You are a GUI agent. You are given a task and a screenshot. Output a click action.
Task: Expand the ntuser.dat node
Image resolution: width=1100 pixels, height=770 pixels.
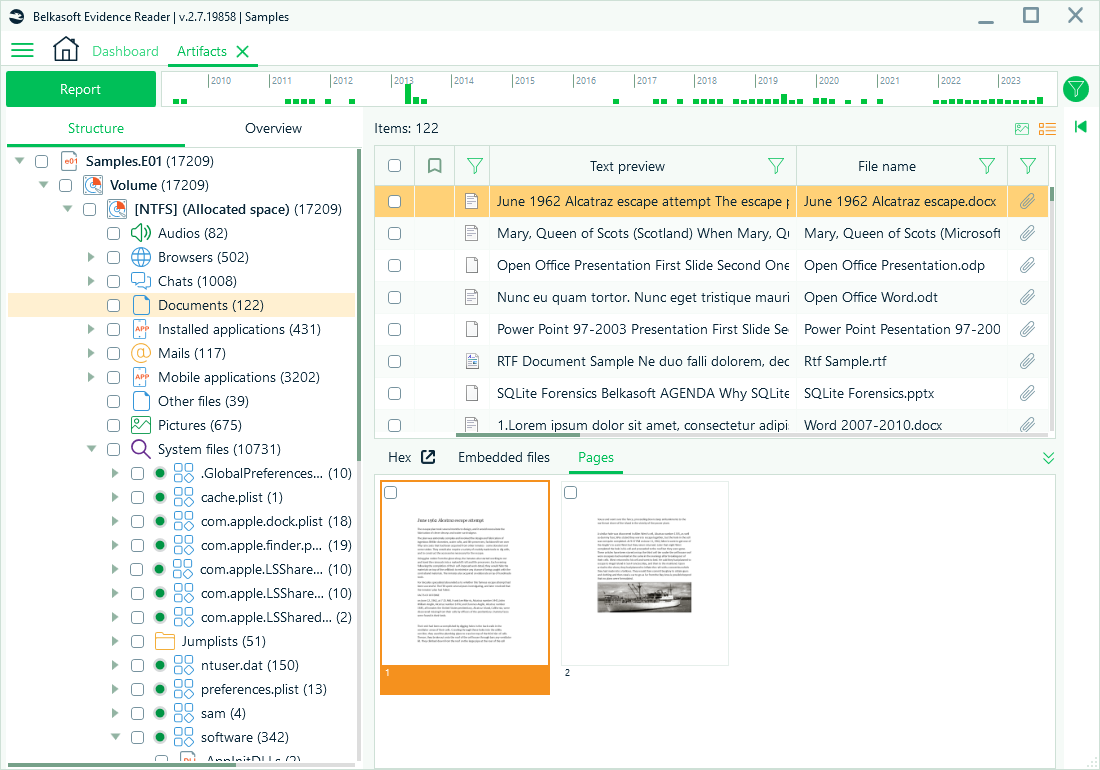[x=115, y=665]
